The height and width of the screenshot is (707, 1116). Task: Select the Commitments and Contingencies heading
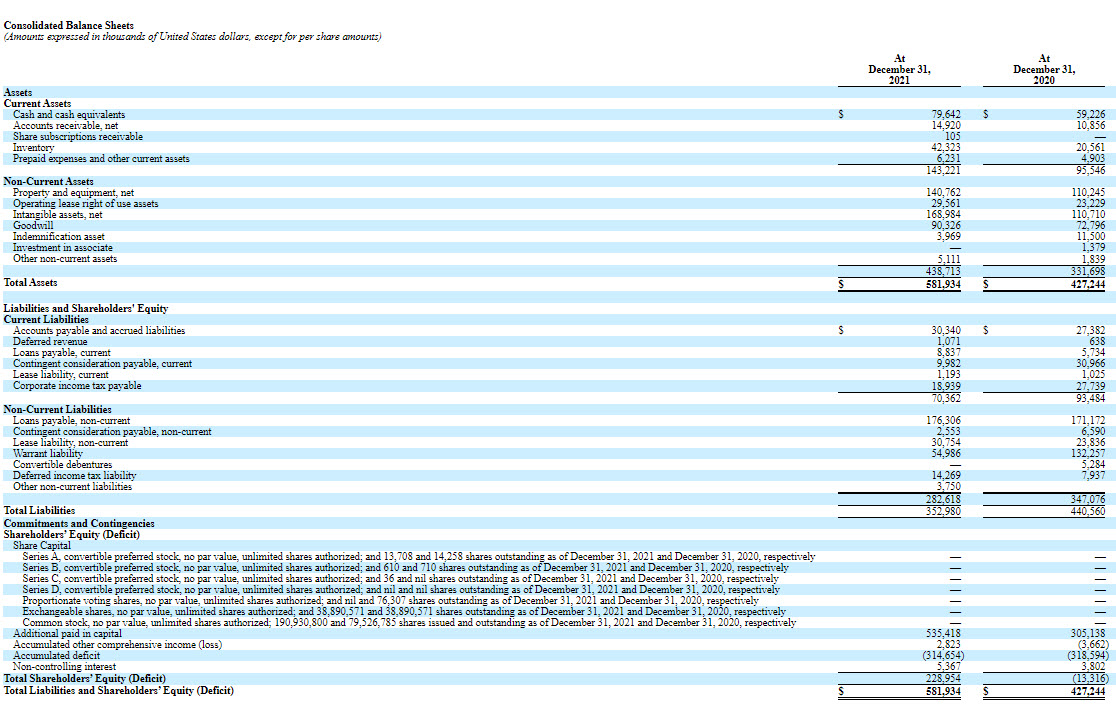pyautogui.click(x=79, y=523)
